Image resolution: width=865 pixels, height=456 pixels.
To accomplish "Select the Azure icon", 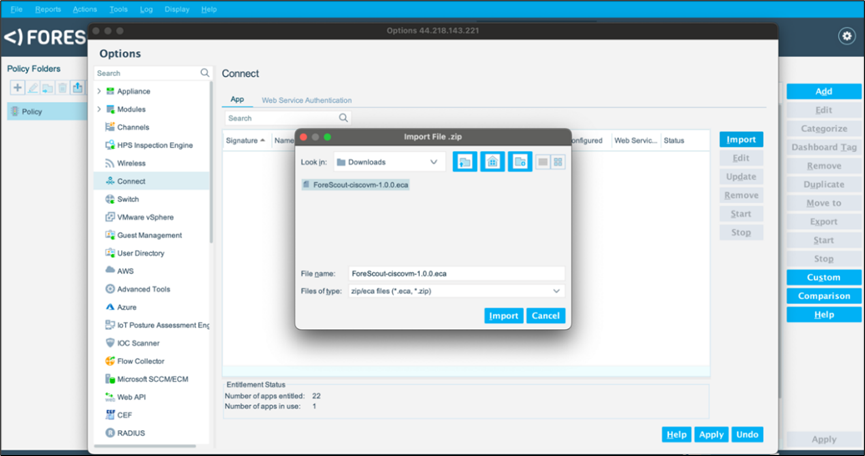I will click(x=110, y=307).
